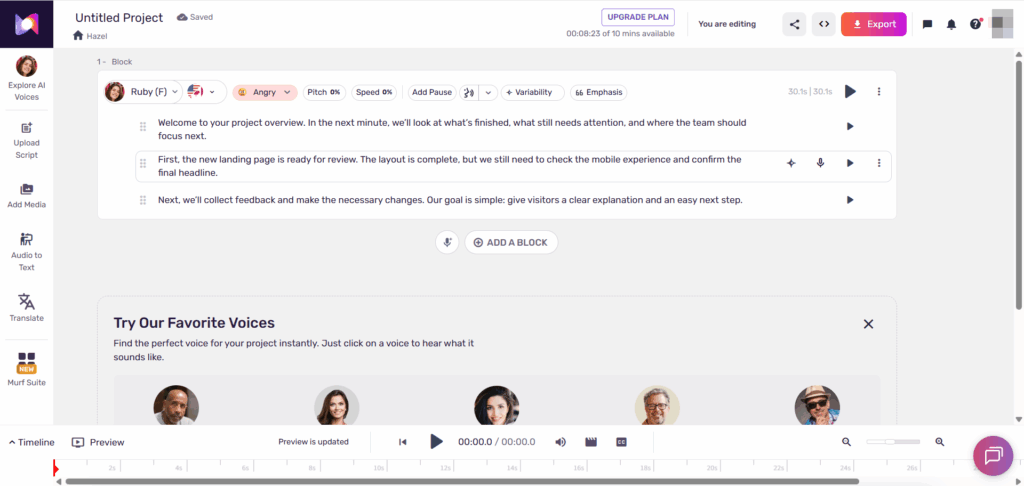The image size is (1024, 486).
Task: Click the timeline zoom slider
Action: [x=893, y=442]
